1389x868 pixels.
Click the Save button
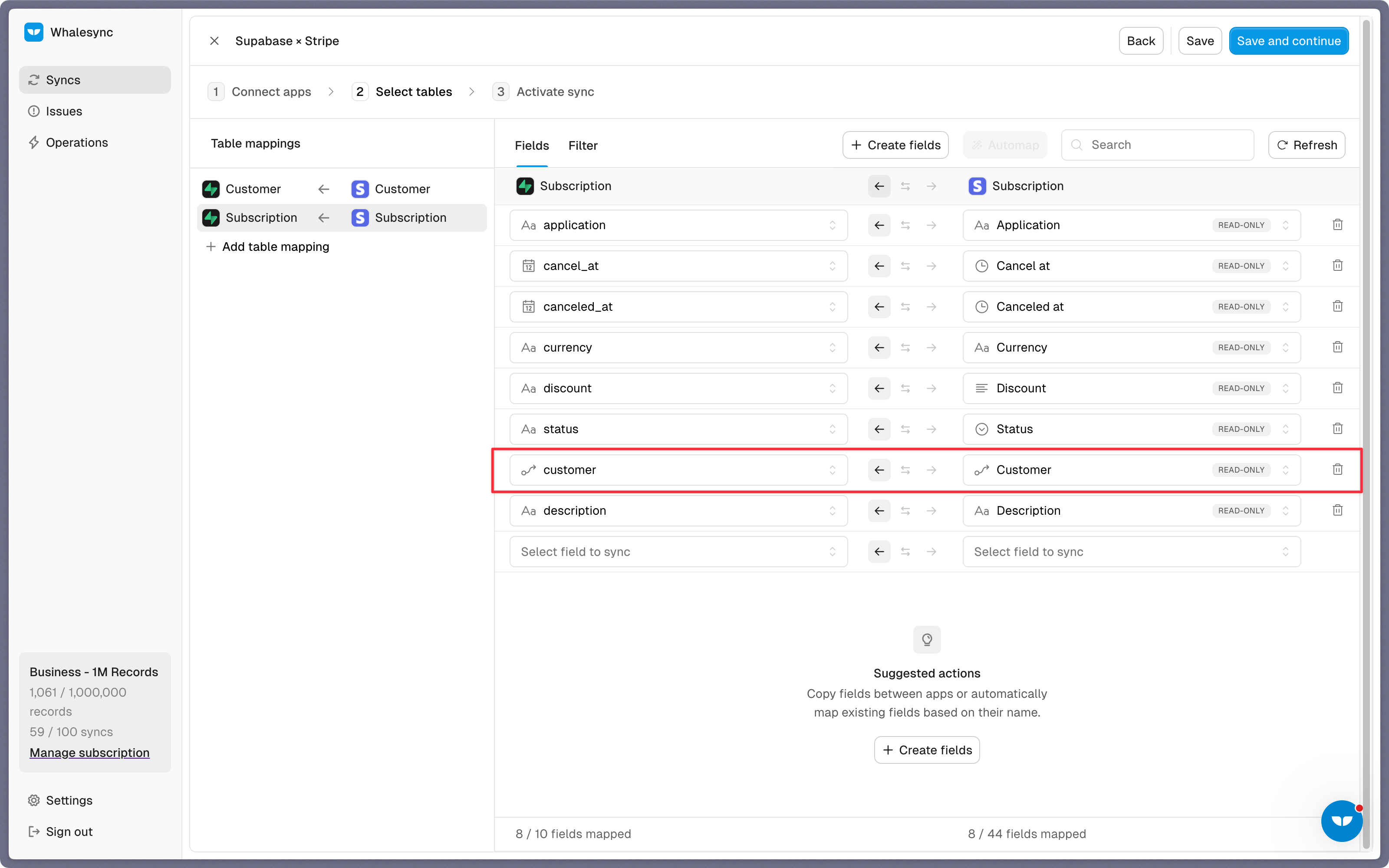click(1200, 41)
